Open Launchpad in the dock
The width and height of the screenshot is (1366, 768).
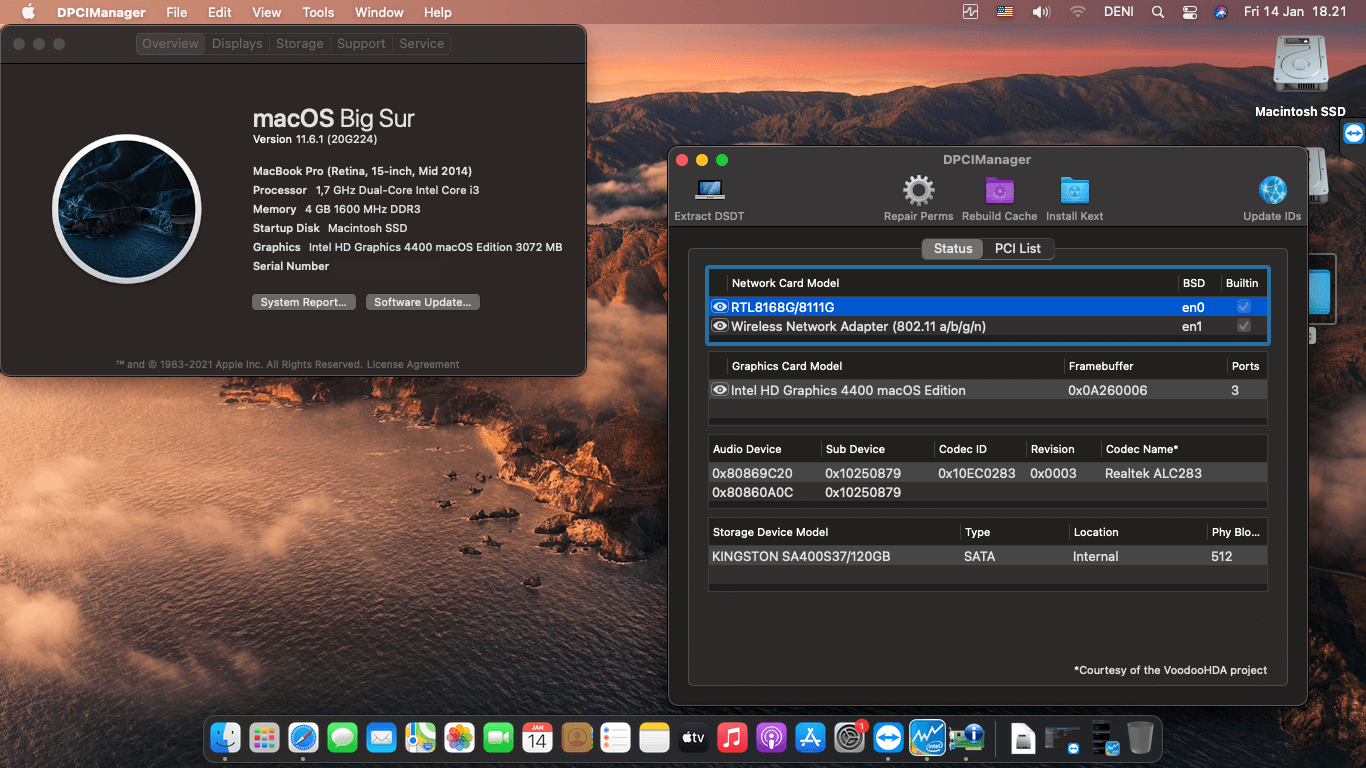pos(264,738)
